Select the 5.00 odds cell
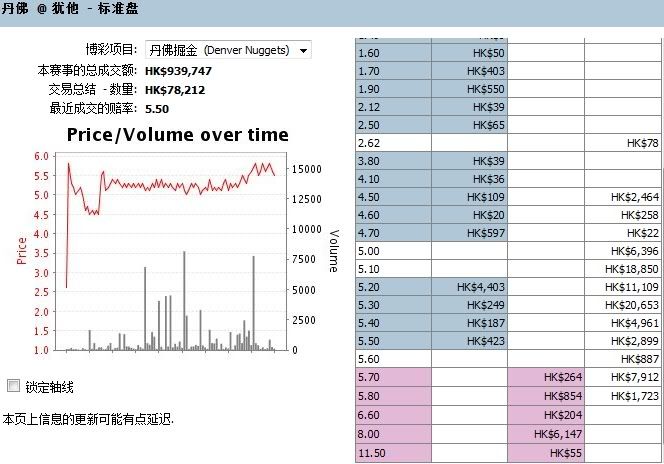The image size is (664, 464). tap(393, 251)
